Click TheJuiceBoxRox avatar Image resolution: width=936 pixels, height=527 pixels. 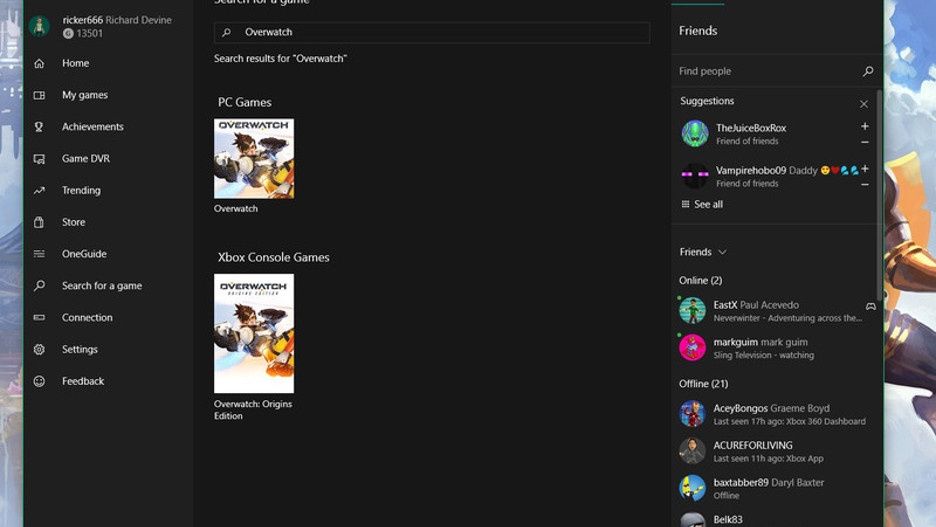[695, 133]
